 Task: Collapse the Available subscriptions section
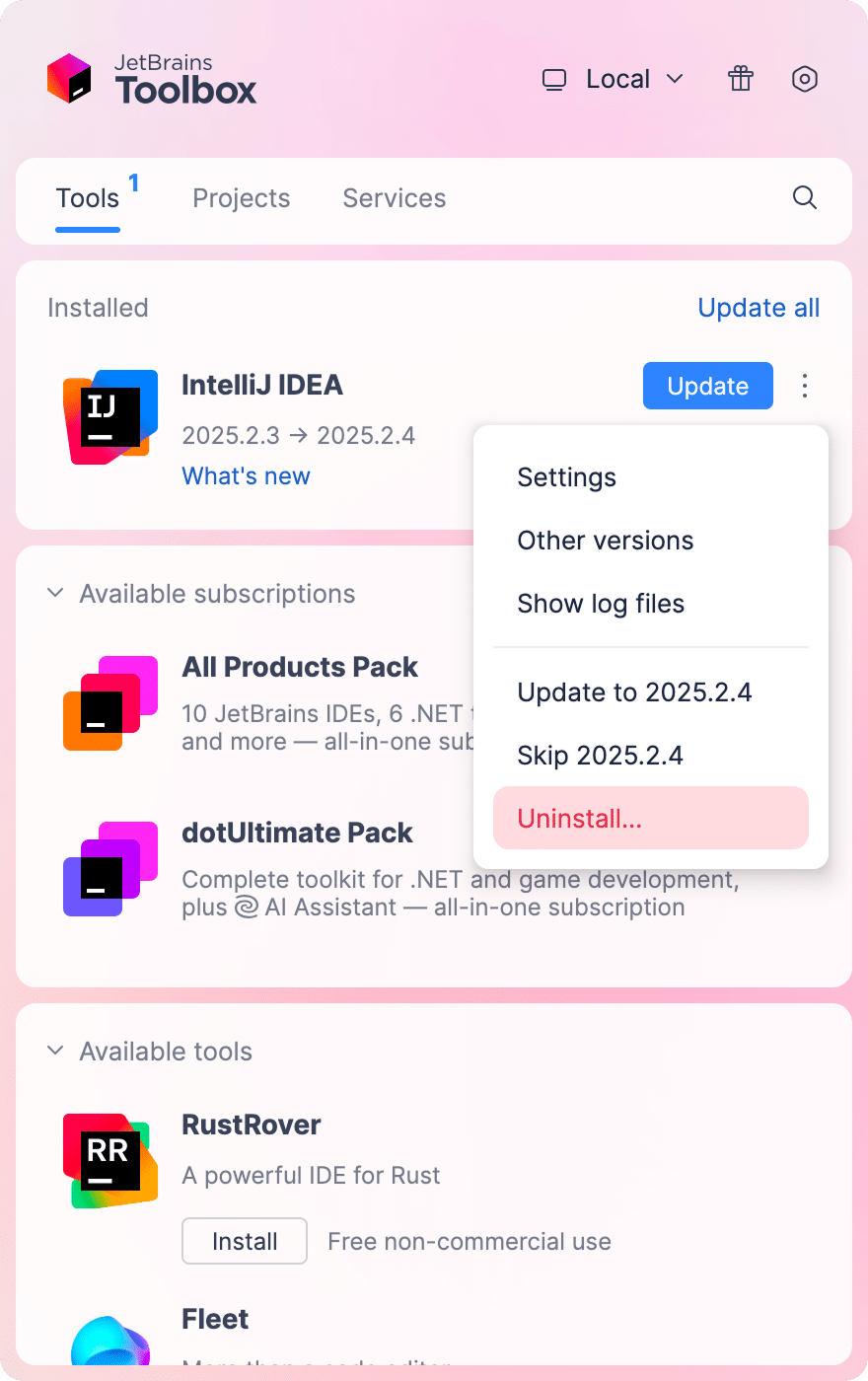pyautogui.click(x=55, y=593)
